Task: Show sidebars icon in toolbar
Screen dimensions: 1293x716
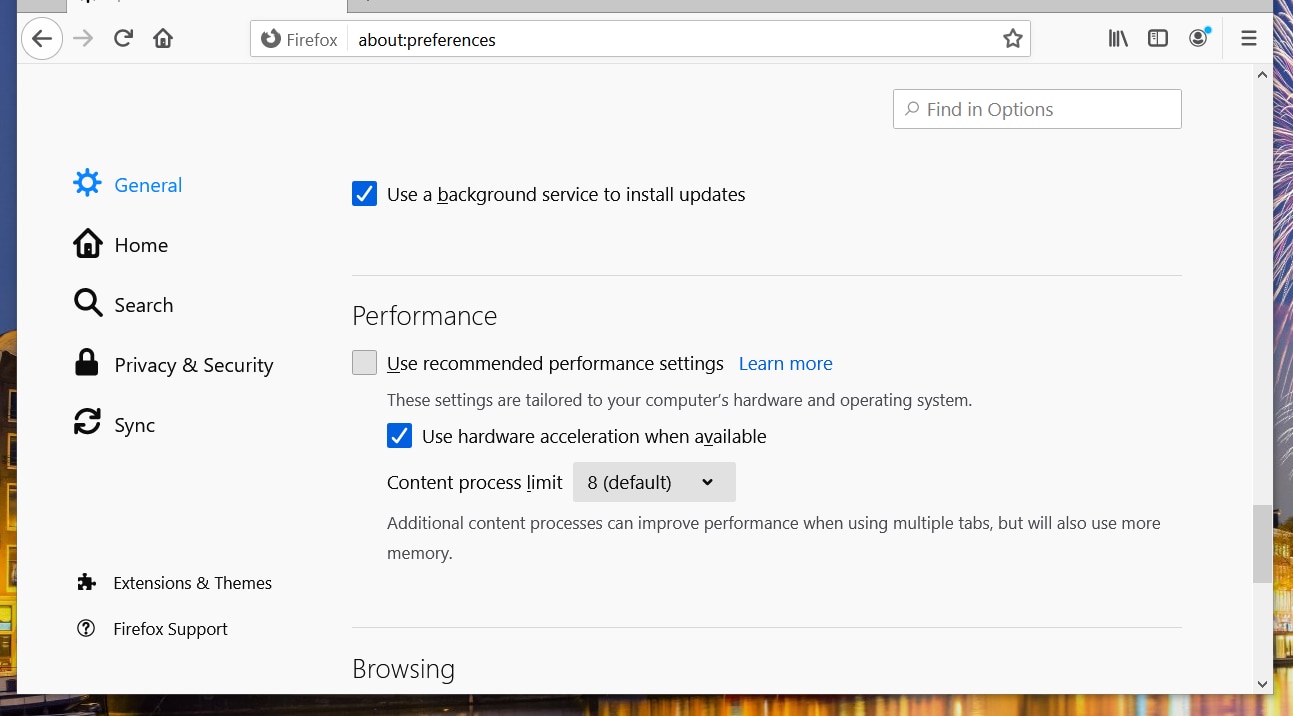Action: 1158,39
